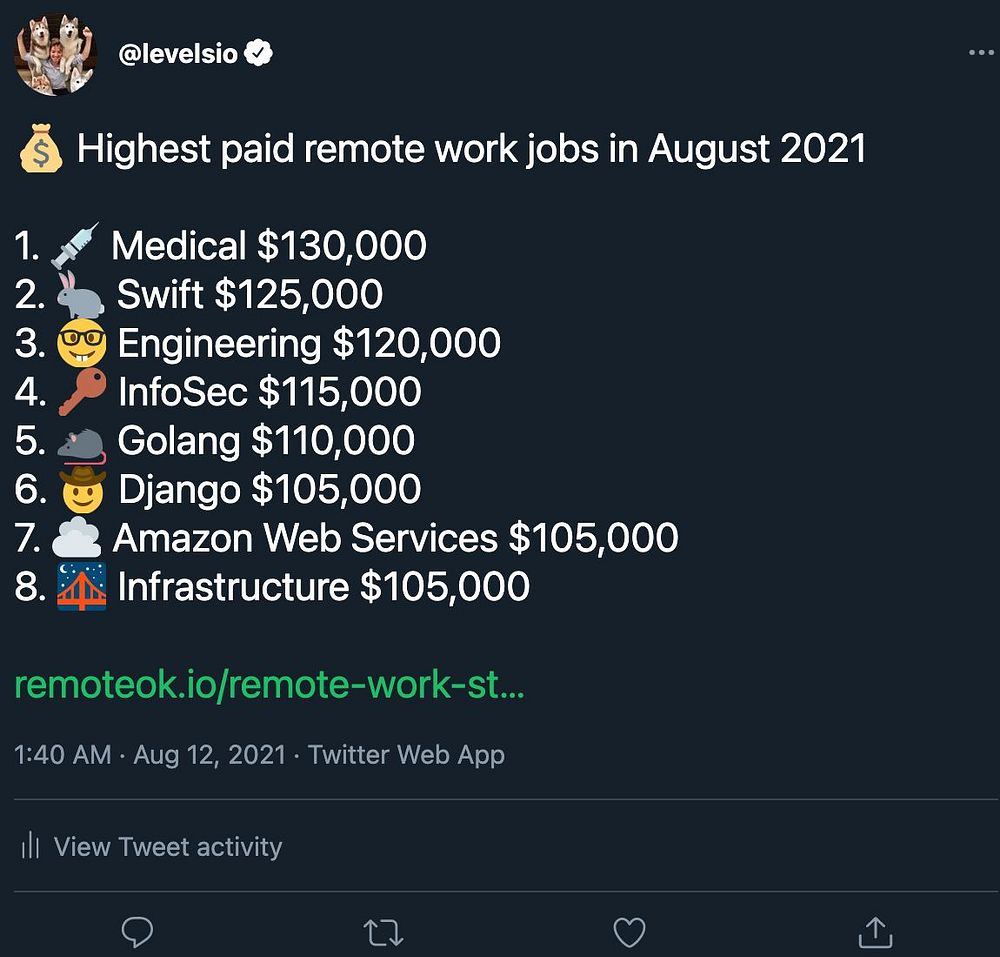This screenshot has width=1000, height=957.
Task: Click the analytics bar chart icon
Action: point(30,847)
